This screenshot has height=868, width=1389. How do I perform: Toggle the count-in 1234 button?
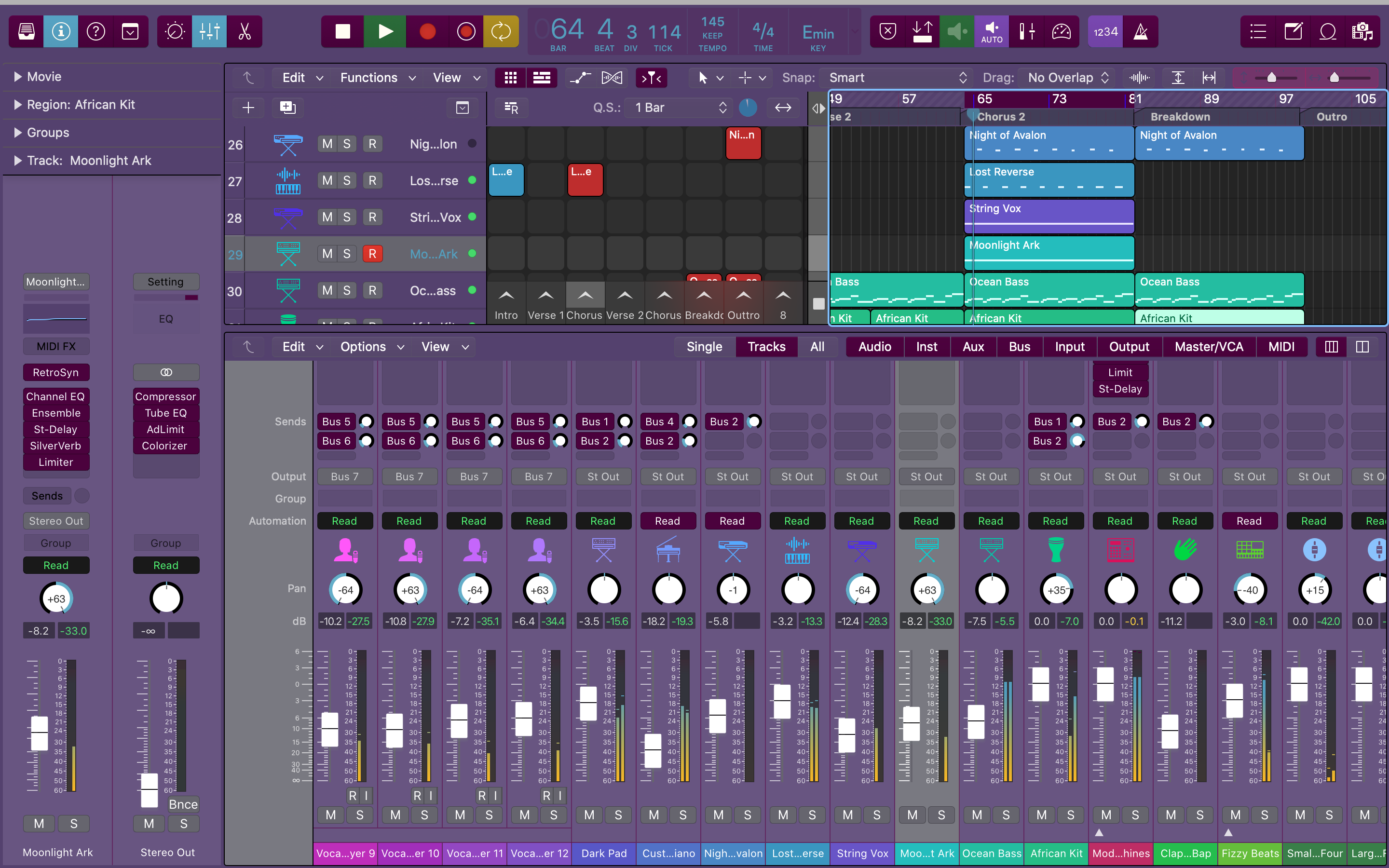[1105, 31]
